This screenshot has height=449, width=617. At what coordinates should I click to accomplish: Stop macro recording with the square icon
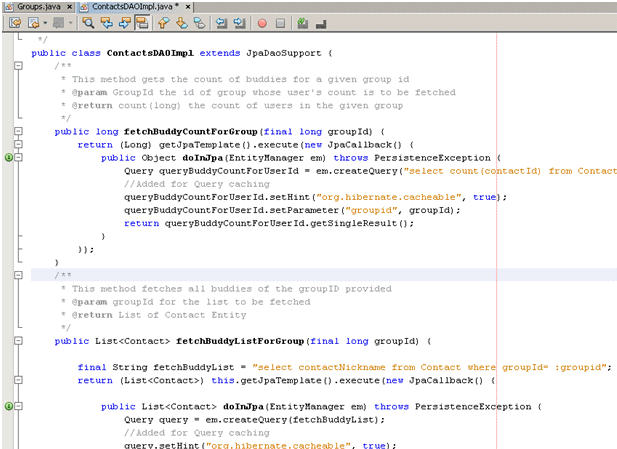tap(280, 24)
